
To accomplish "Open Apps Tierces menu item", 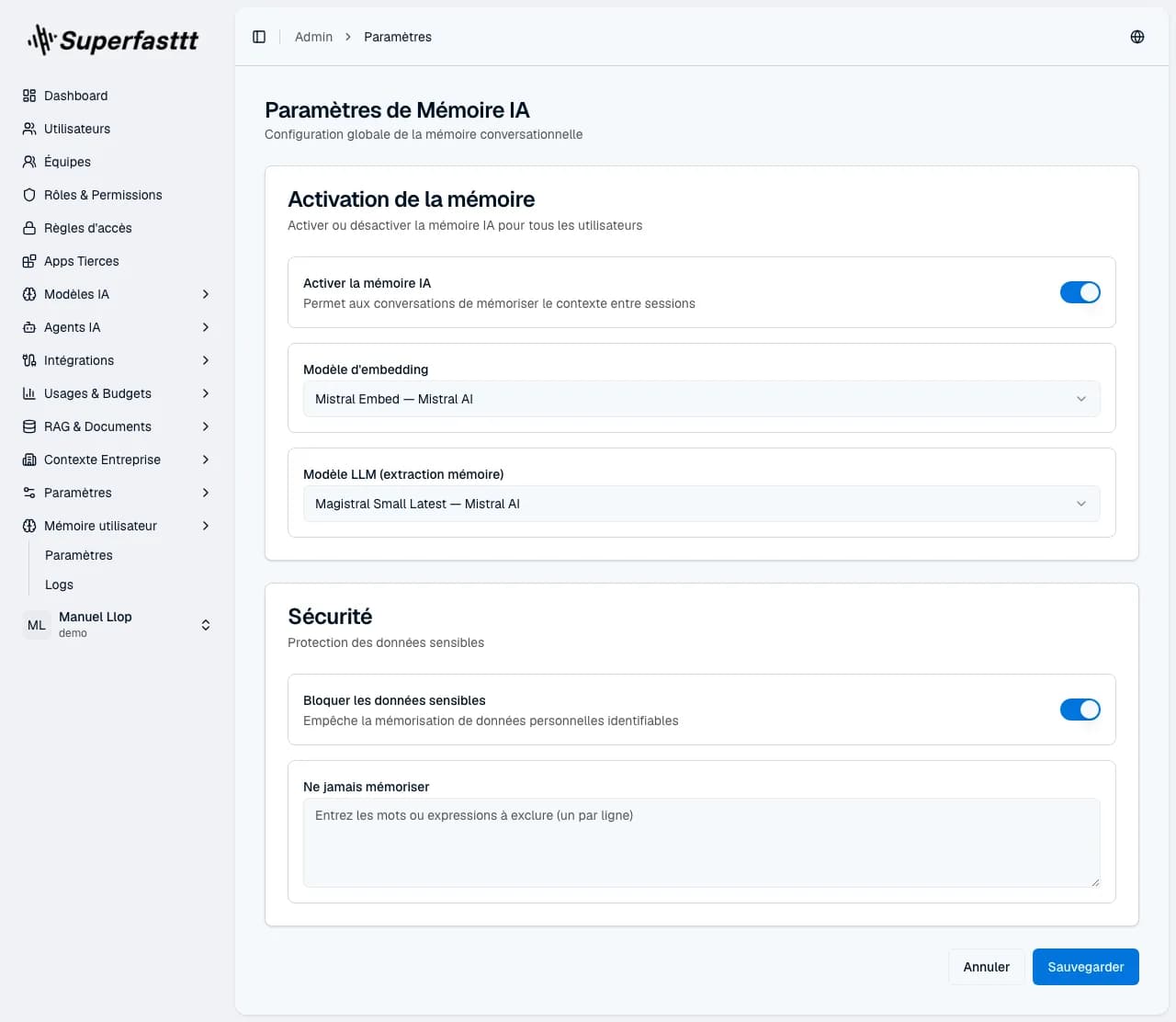I will point(118,261).
